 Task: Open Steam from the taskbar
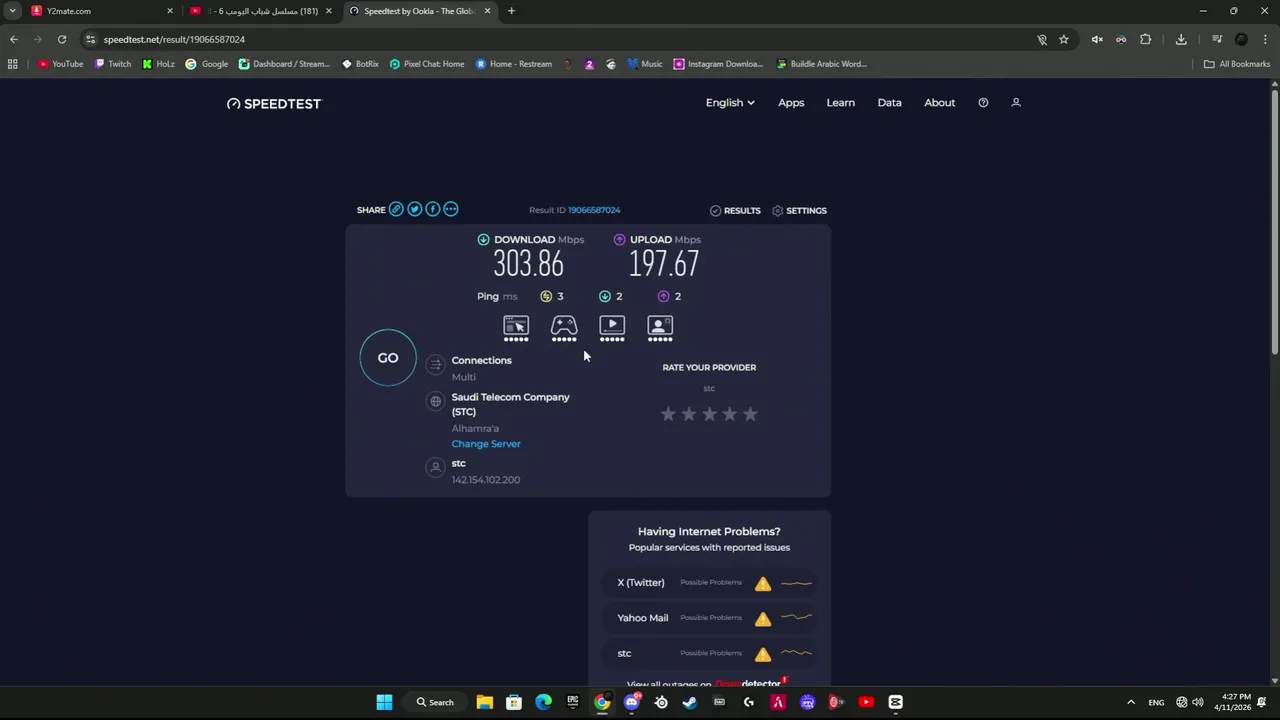[x=690, y=702]
